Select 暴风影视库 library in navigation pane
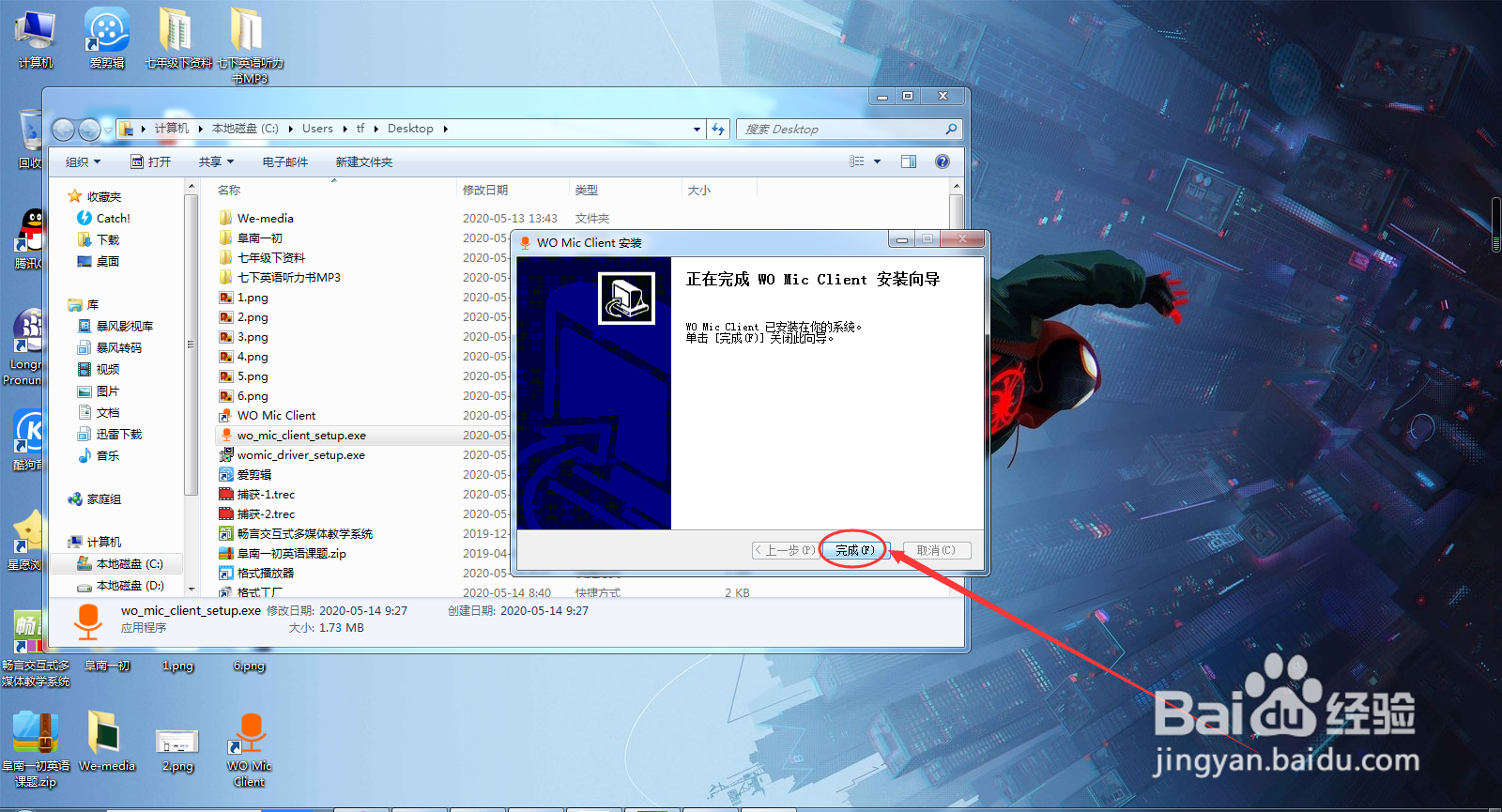This screenshot has height=812, width=1502. (x=115, y=326)
